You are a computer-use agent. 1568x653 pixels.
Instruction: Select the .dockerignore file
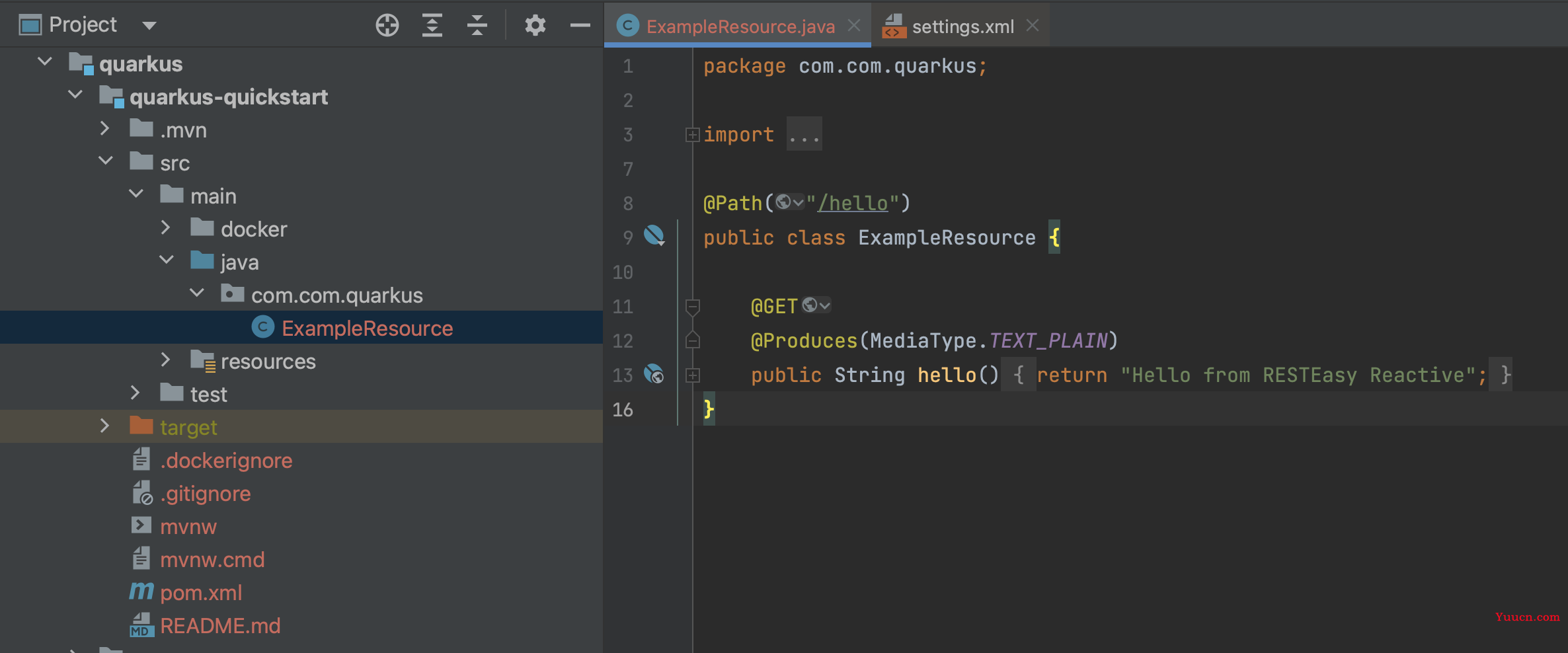pos(226,460)
